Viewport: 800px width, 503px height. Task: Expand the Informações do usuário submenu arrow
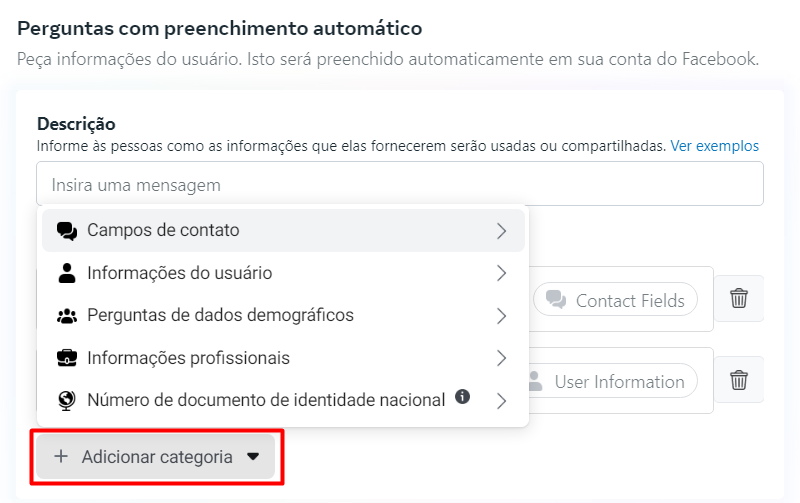point(502,273)
